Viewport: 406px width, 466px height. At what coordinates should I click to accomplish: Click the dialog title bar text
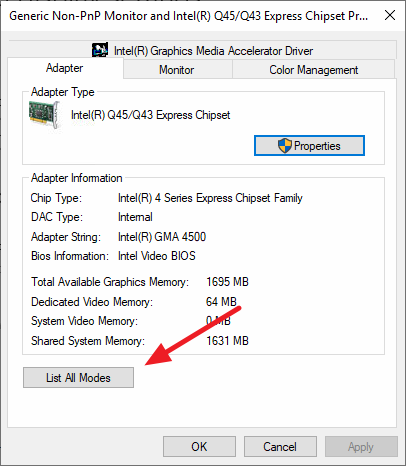click(188, 16)
